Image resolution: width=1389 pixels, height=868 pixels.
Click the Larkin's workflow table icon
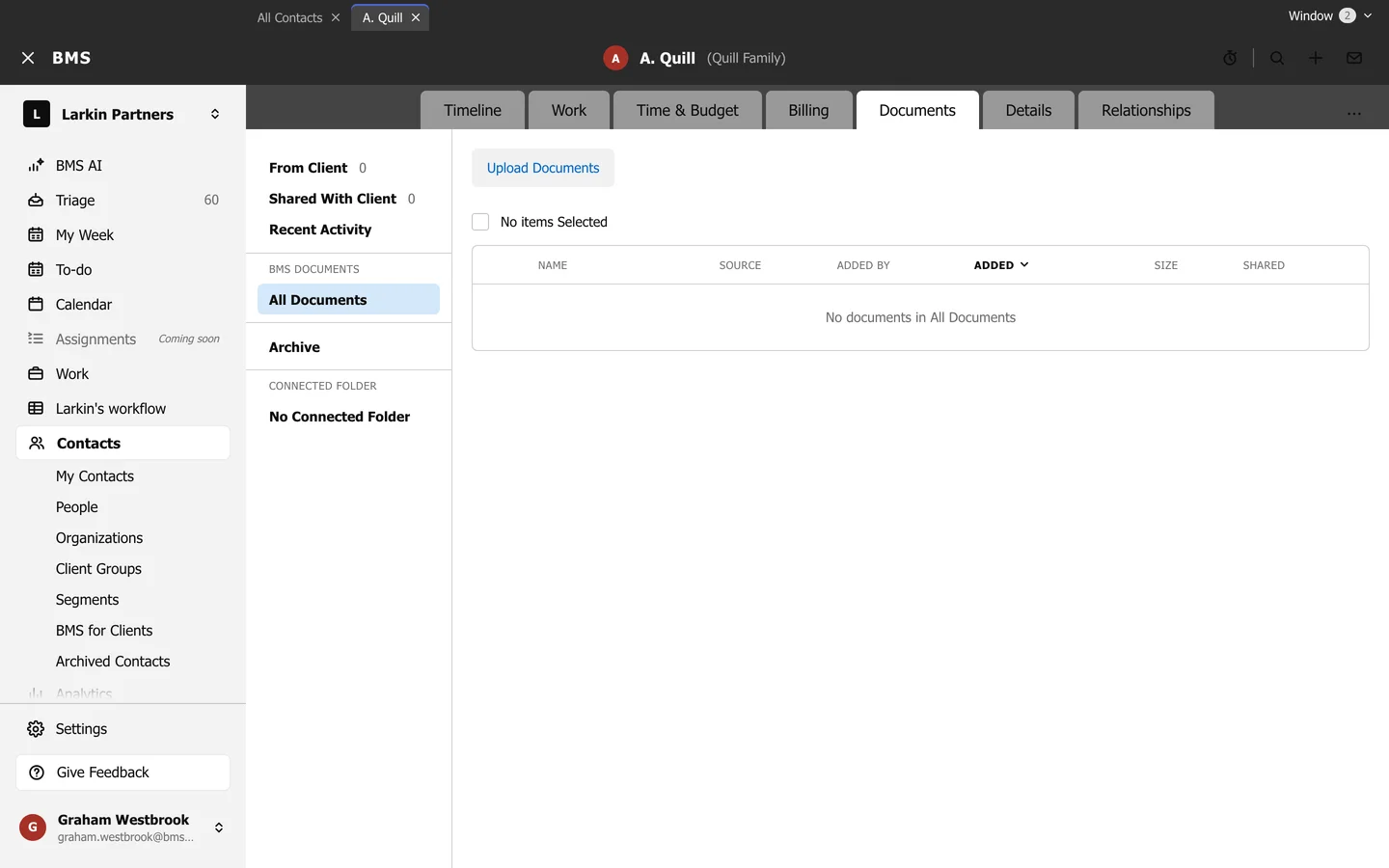[x=36, y=409]
